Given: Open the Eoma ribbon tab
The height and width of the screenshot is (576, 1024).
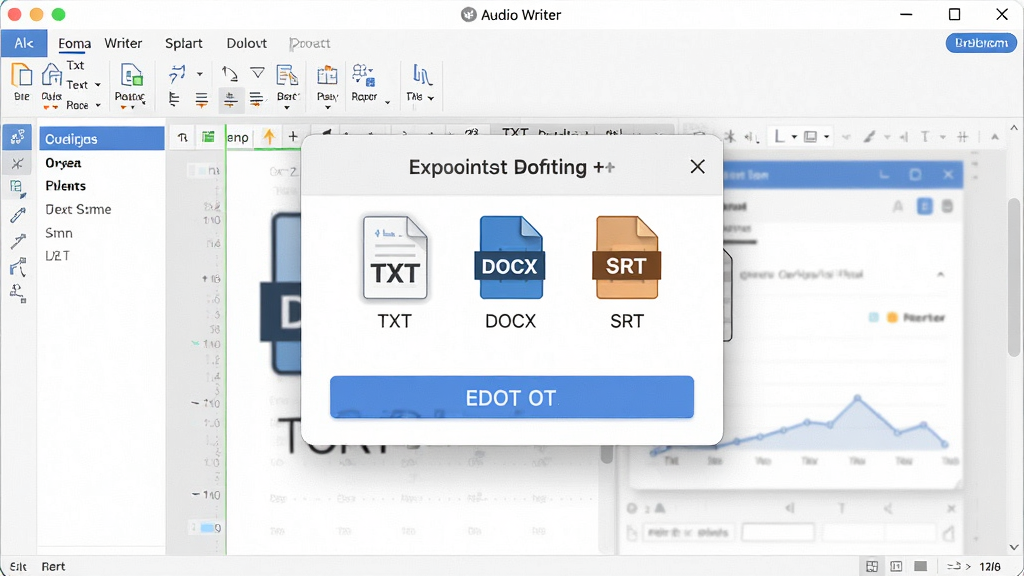Looking at the screenshot, I should point(74,44).
